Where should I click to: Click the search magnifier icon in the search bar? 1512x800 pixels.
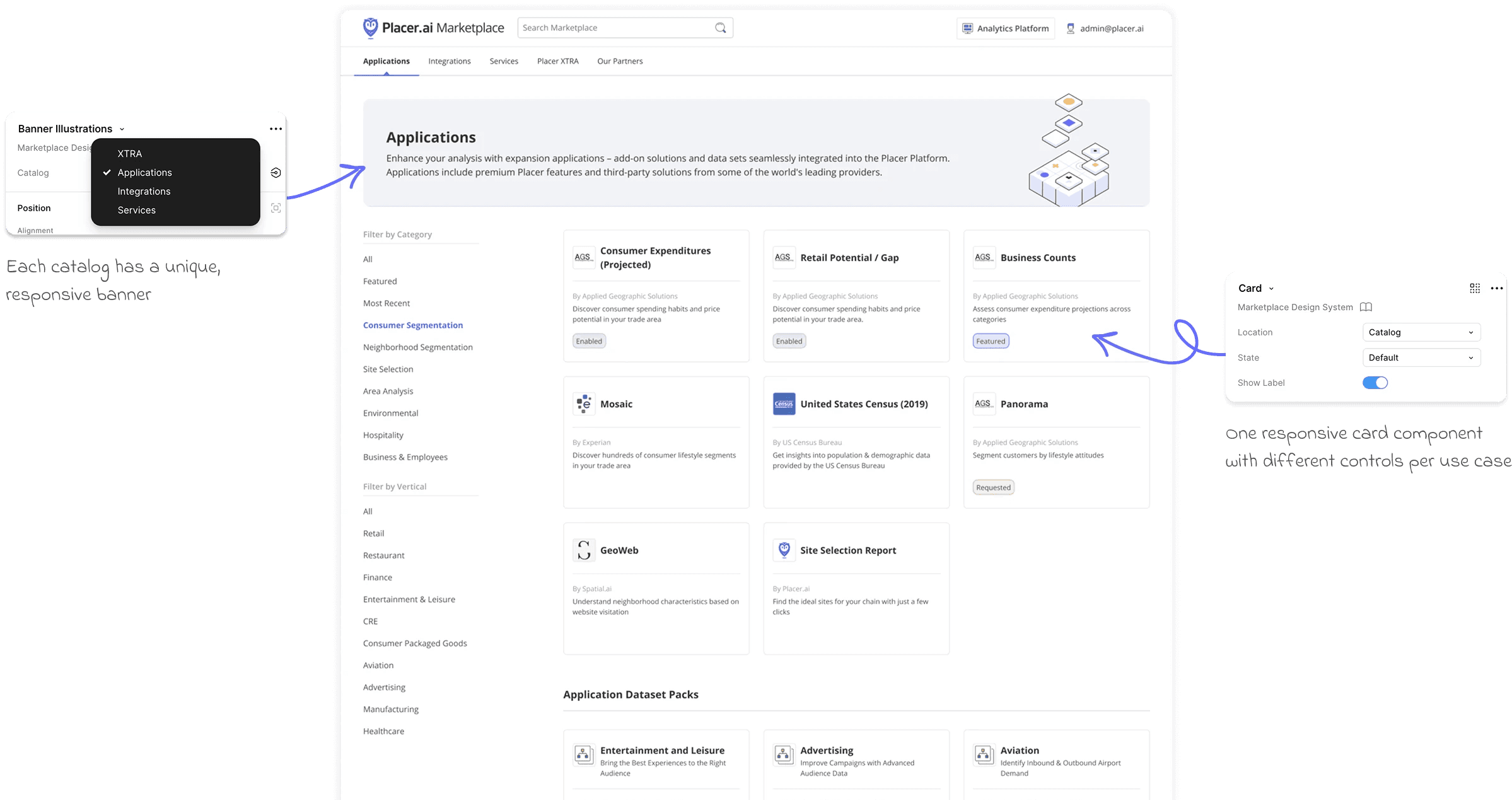click(x=721, y=27)
